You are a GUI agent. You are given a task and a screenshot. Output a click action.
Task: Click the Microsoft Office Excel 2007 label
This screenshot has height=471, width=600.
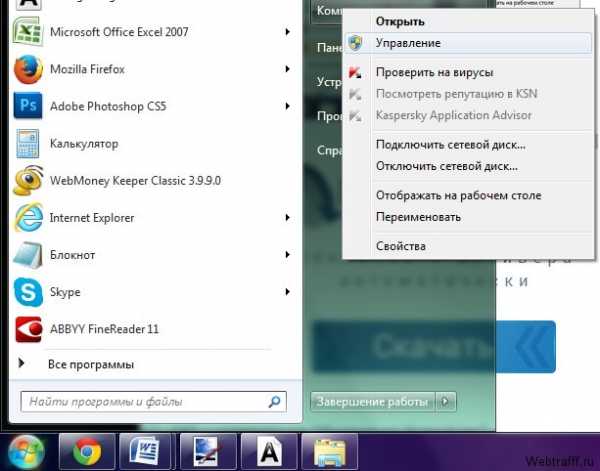(119, 32)
